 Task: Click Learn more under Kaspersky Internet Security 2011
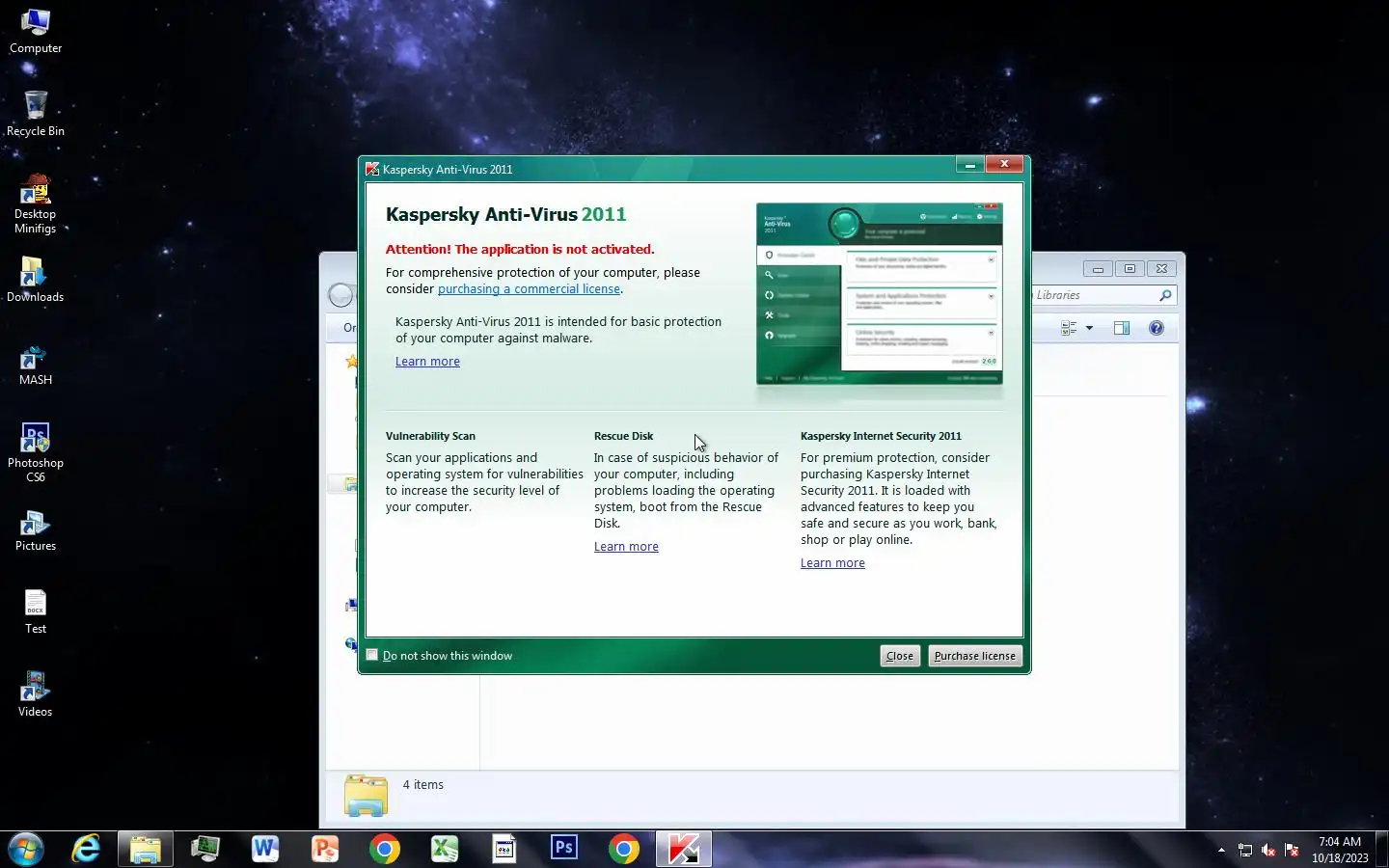point(832,563)
